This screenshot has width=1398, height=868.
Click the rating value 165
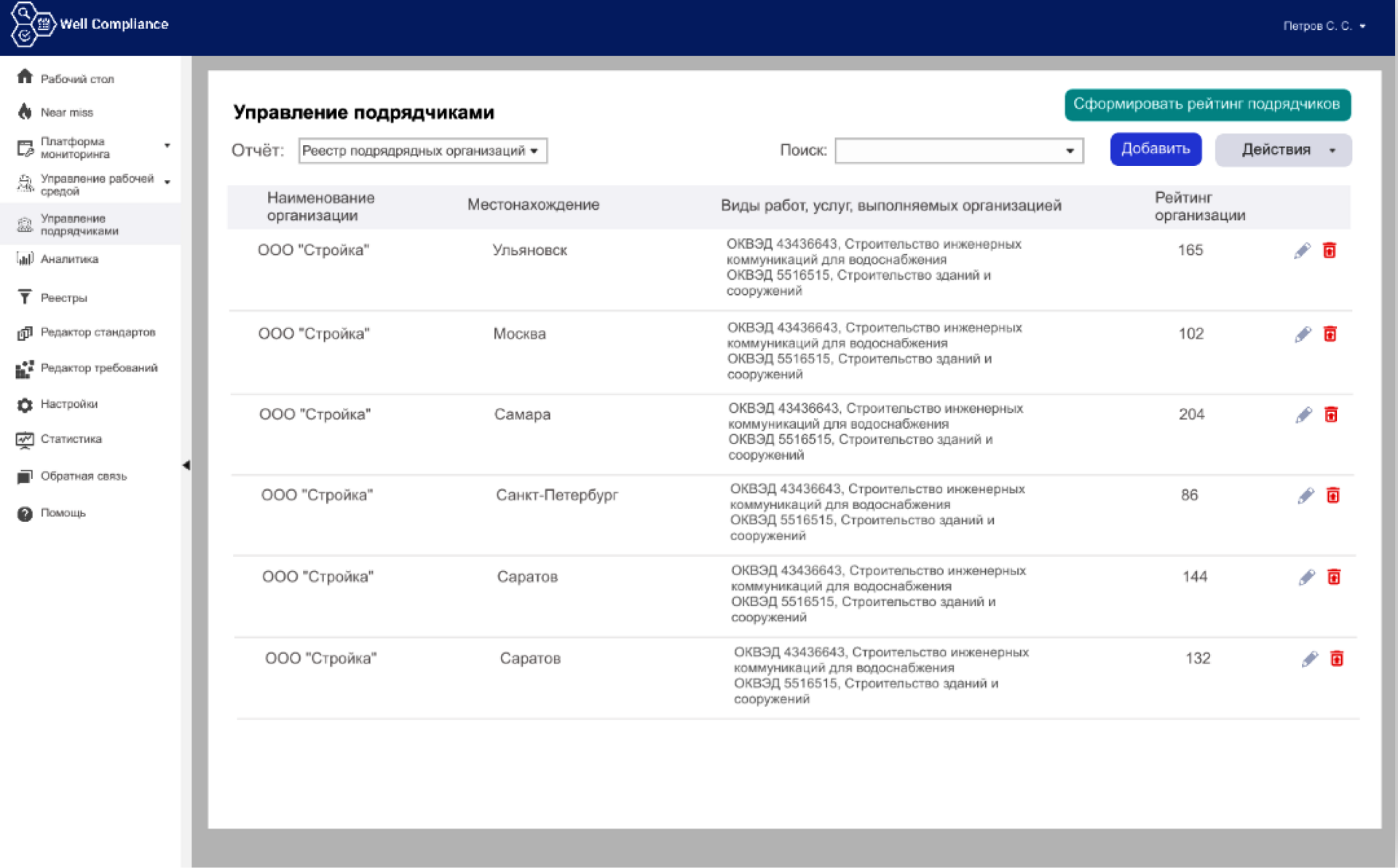[1190, 250]
